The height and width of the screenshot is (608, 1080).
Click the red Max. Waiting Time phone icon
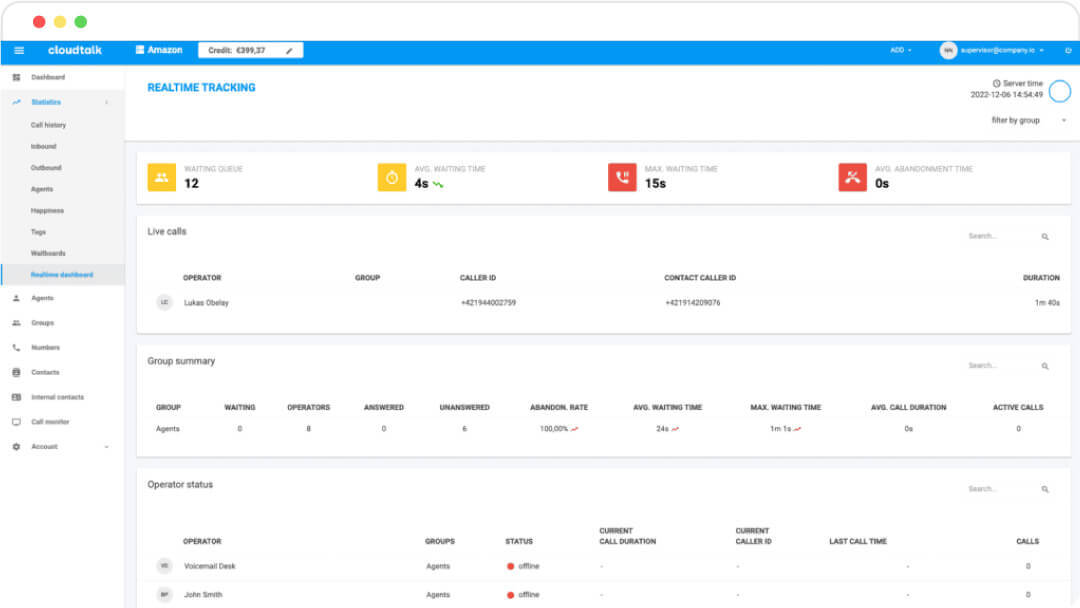click(x=622, y=177)
